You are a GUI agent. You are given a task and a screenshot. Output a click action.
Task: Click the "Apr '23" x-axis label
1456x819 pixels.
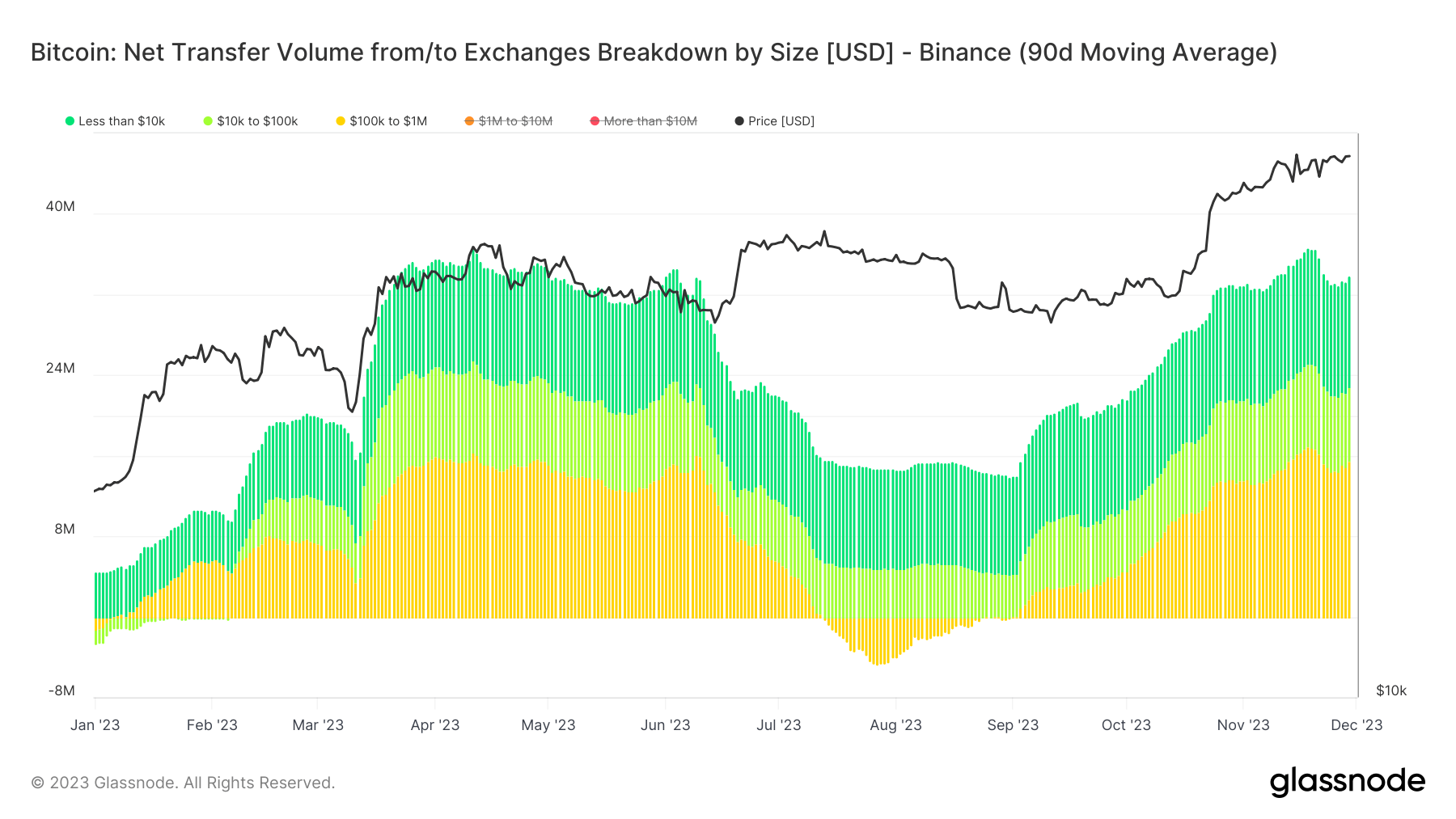coord(435,725)
